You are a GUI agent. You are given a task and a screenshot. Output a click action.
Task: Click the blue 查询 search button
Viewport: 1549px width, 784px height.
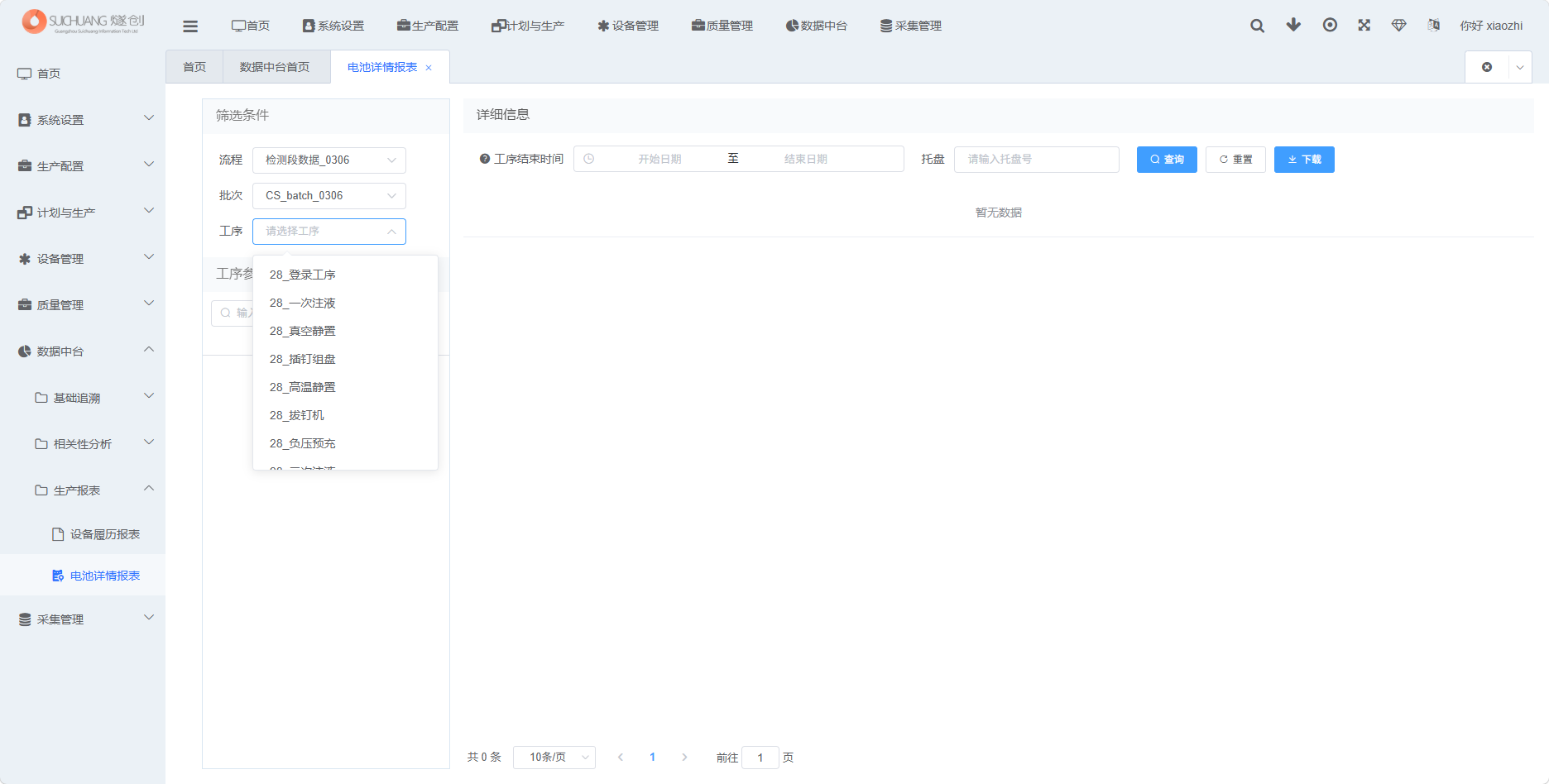(x=1167, y=160)
